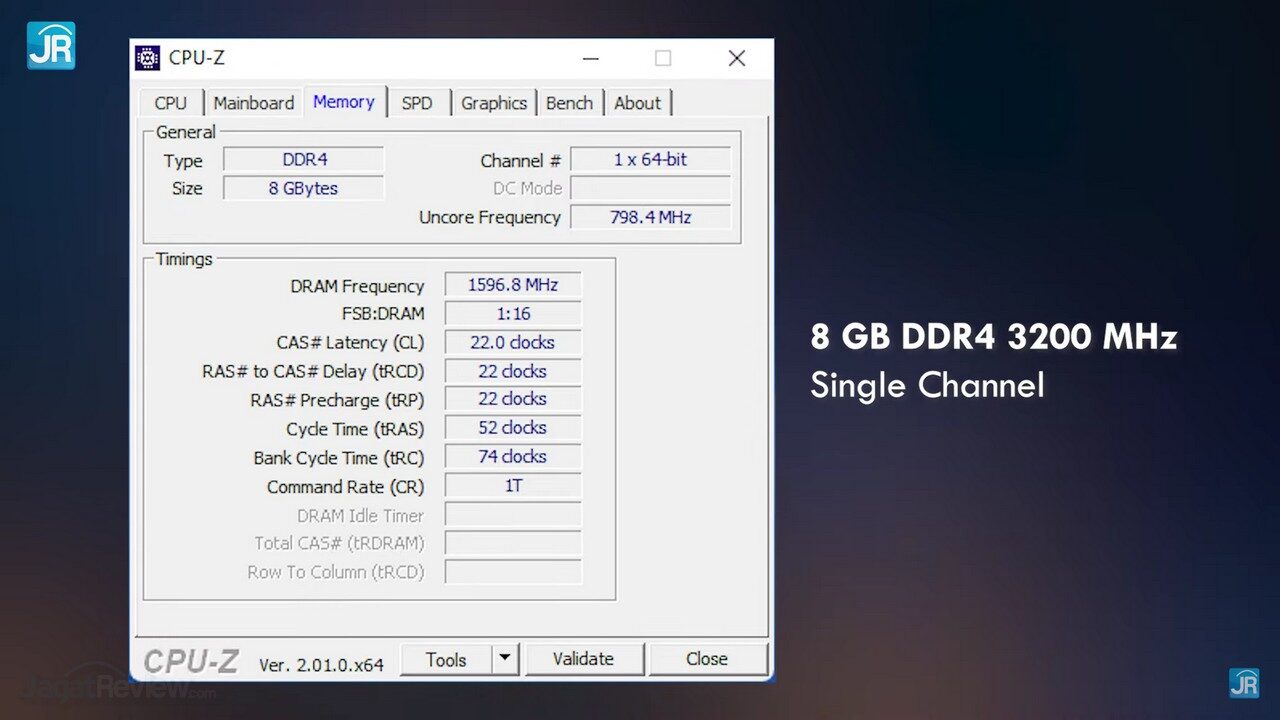Viewport: 1280px width, 720px height.
Task: Click the JR logo in bottom-right corner
Action: click(x=1244, y=683)
